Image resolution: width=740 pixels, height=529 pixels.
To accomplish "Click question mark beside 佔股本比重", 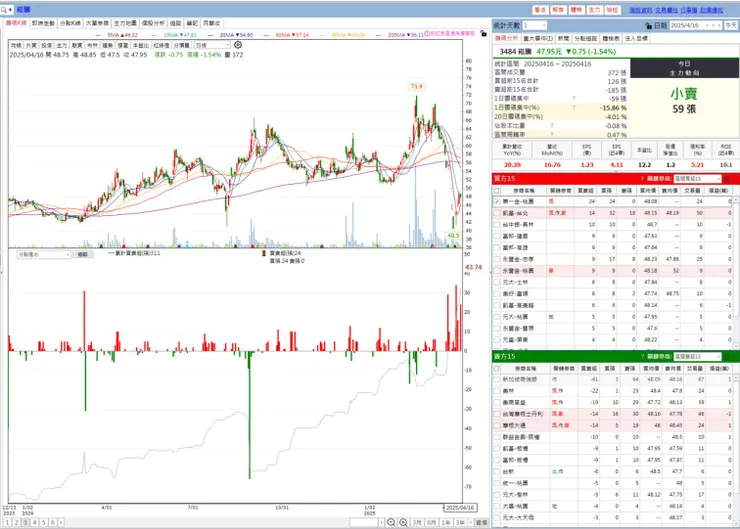I will [552, 126].
